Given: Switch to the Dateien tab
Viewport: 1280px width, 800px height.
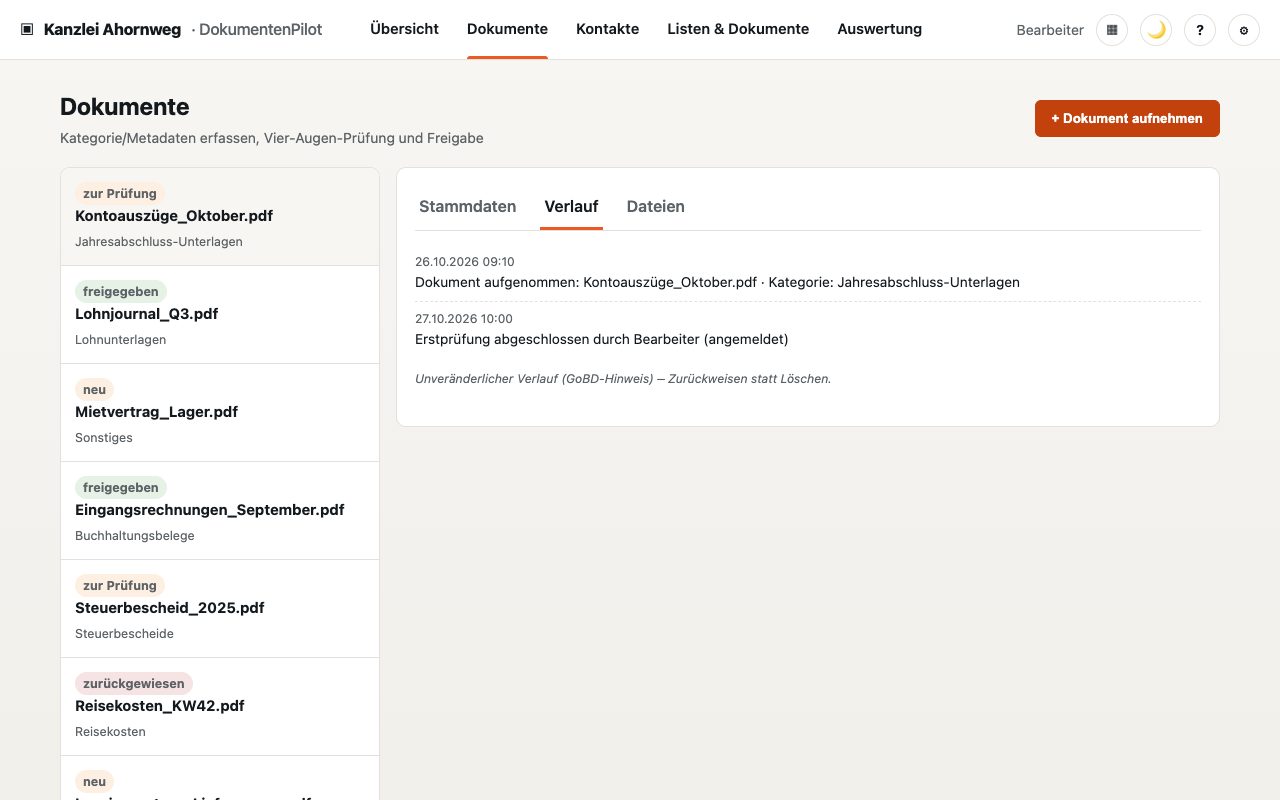Looking at the screenshot, I should 656,207.
